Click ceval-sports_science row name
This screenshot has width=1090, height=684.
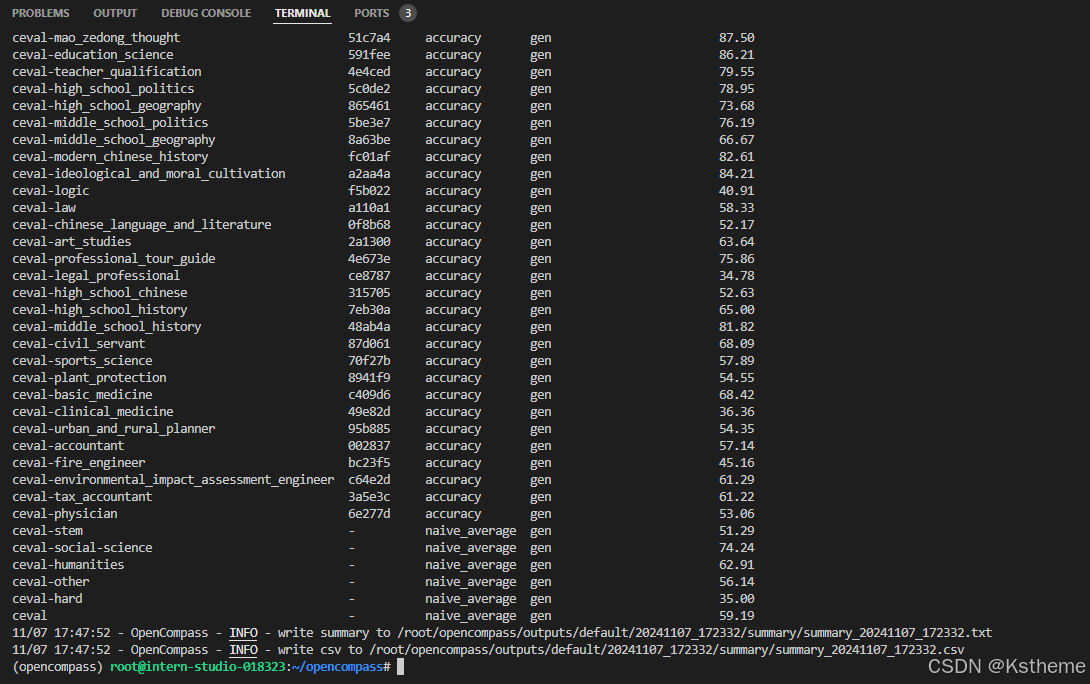point(82,361)
